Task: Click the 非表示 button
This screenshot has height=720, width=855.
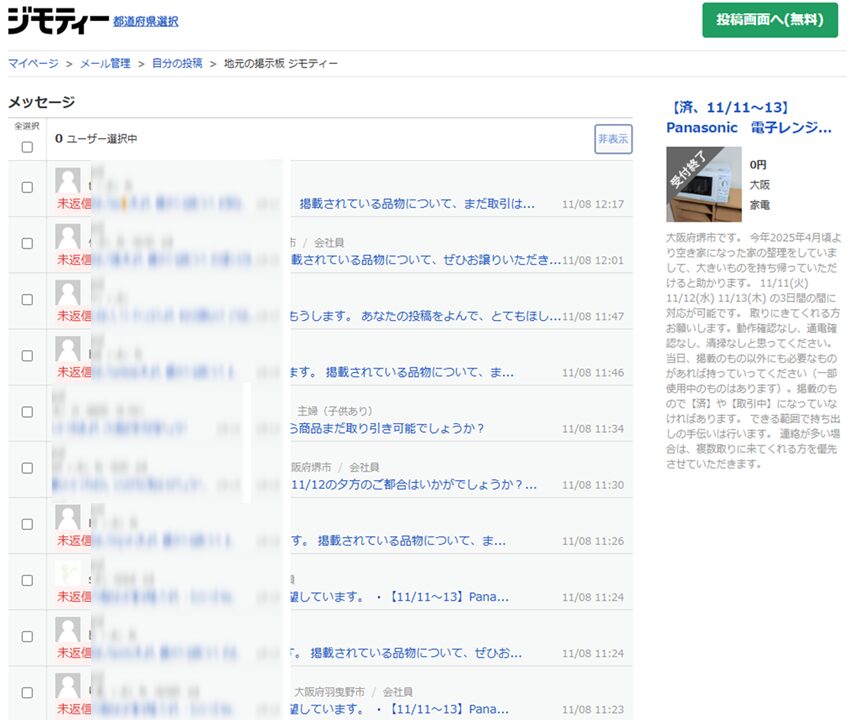Action: click(x=613, y=139)
